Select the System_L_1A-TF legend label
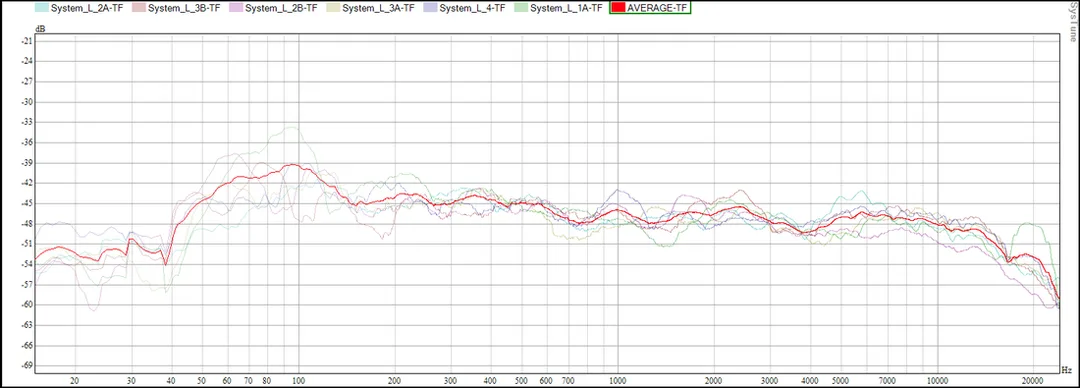This screenshot has width=1080, height=388. 566,8
